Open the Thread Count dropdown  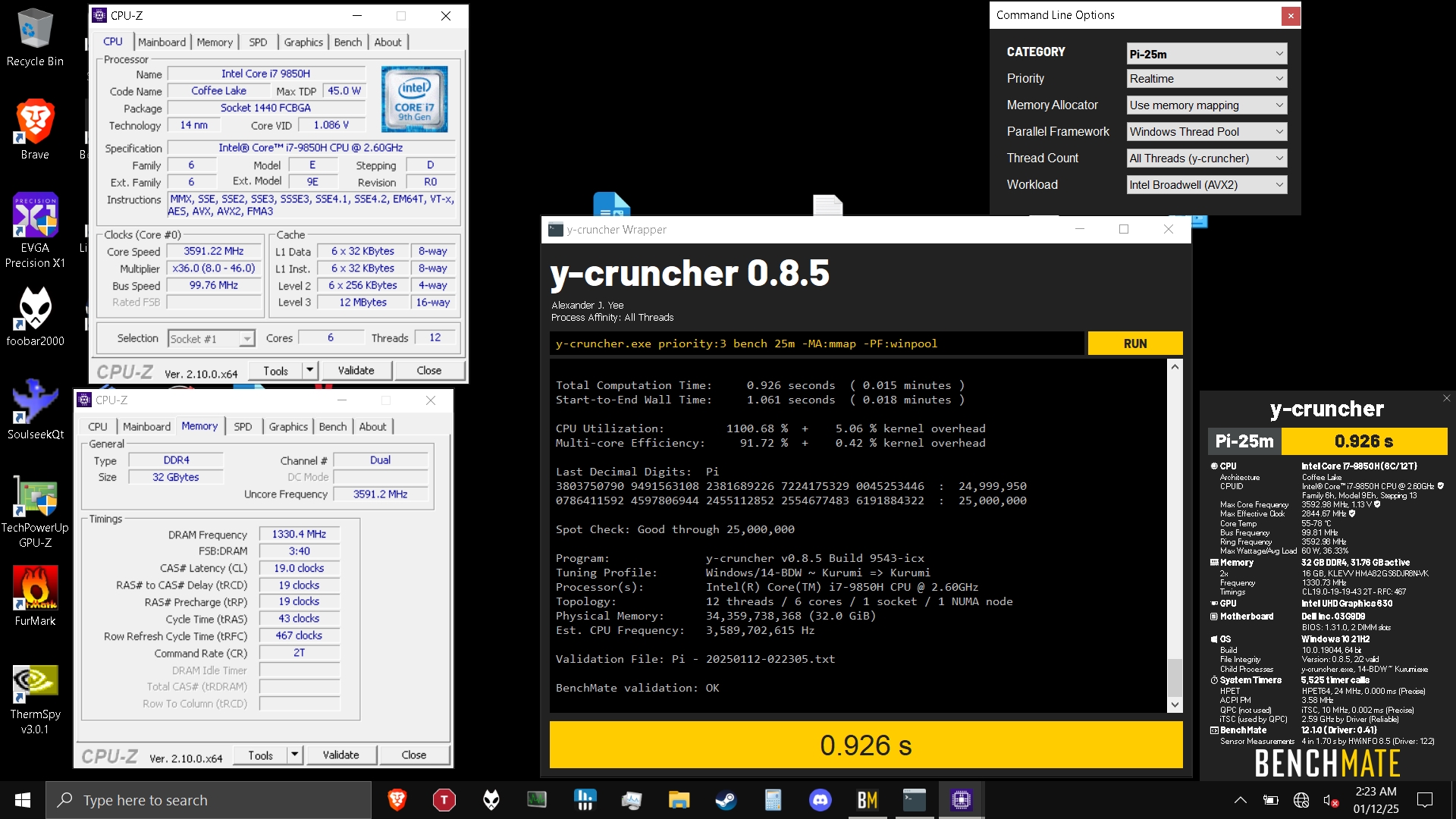tap(1207, 158)
